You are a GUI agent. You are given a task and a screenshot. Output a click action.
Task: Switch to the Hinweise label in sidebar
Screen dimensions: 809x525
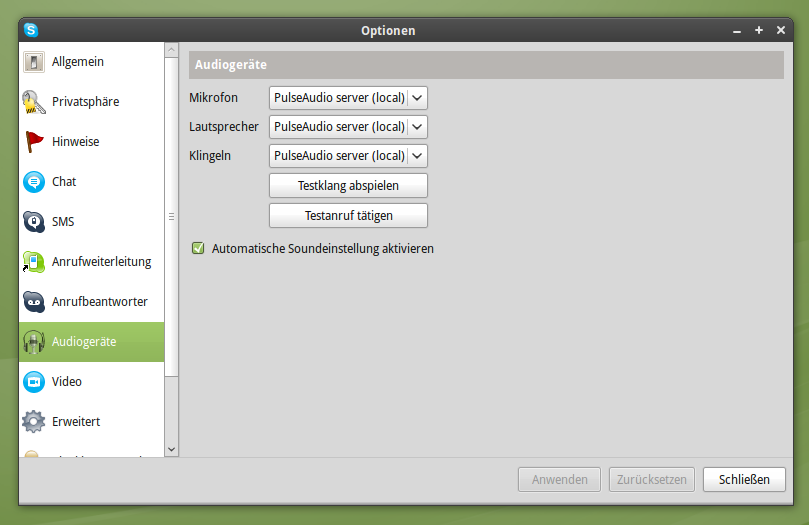(76, 142)
